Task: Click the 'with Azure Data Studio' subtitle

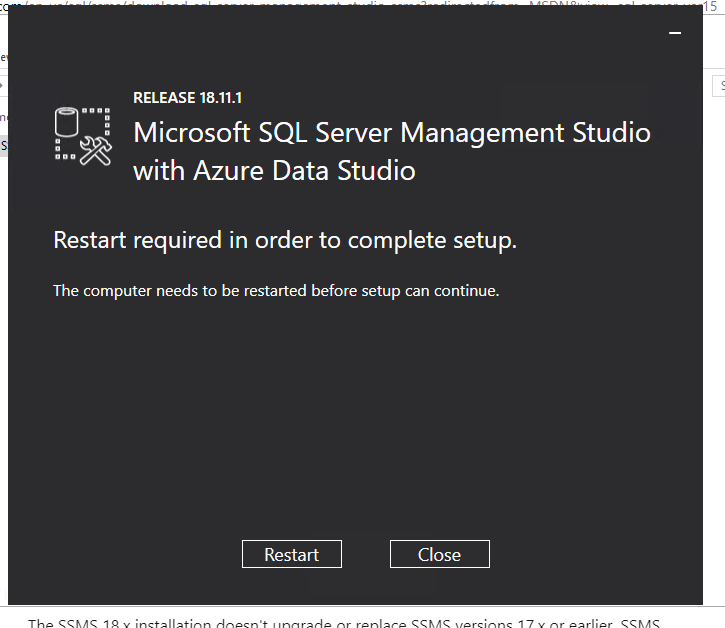Action: tap(274, 171)
